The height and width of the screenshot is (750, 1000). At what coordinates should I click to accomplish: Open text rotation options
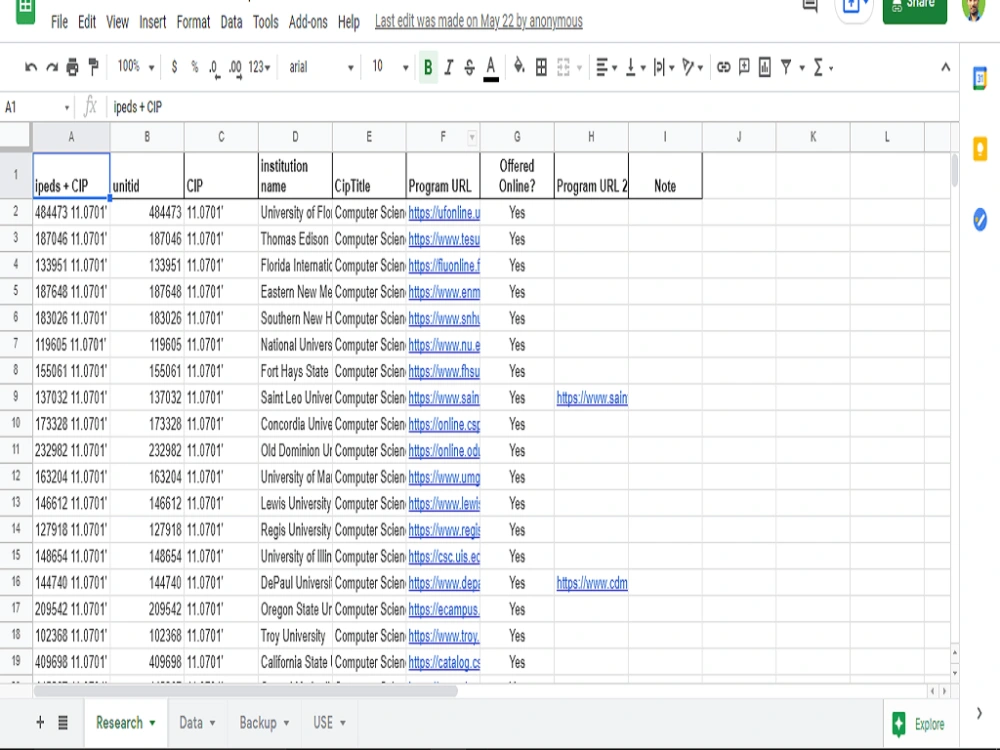[x=692, y=67]
